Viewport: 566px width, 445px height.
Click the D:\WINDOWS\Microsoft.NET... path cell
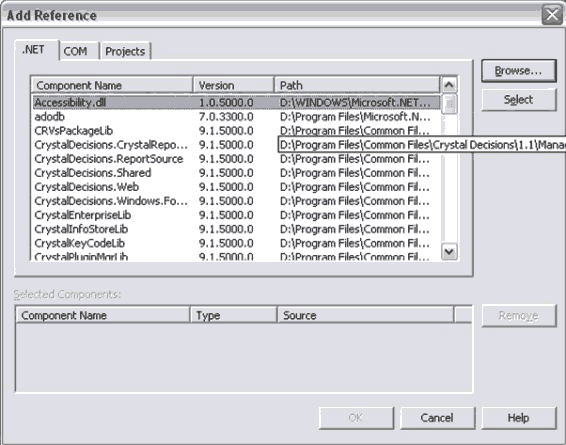tap(355, 102)
